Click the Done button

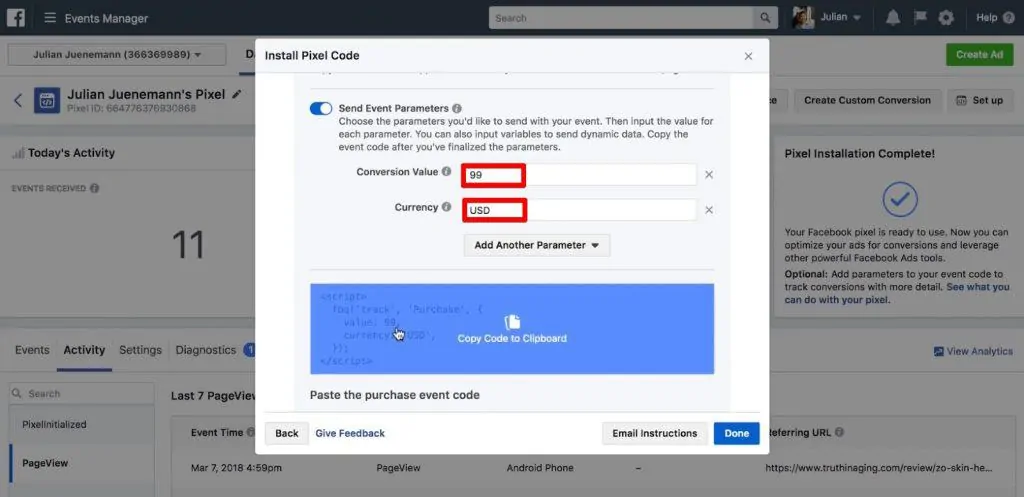(737, 433)
